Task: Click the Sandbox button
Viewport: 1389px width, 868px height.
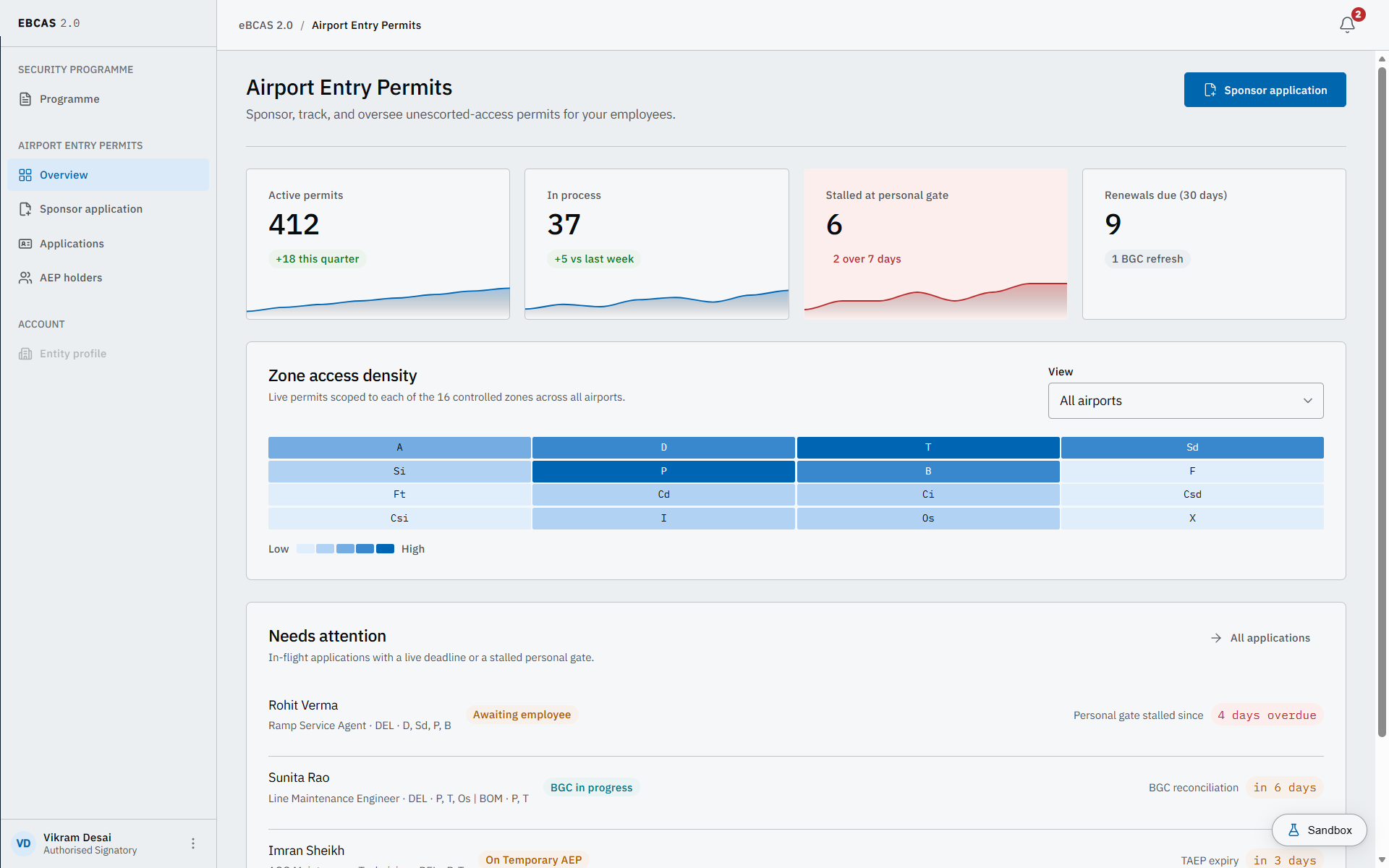Action: click(1319, 830)
